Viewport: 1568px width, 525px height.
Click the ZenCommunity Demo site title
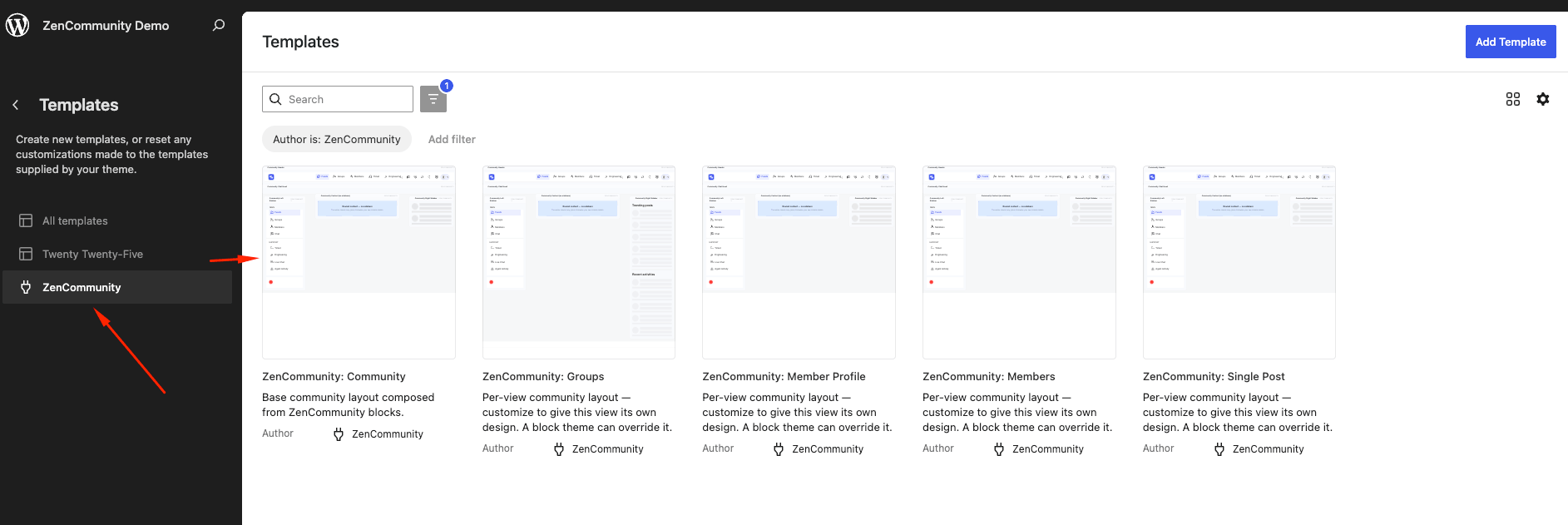(x=106, y=26)
